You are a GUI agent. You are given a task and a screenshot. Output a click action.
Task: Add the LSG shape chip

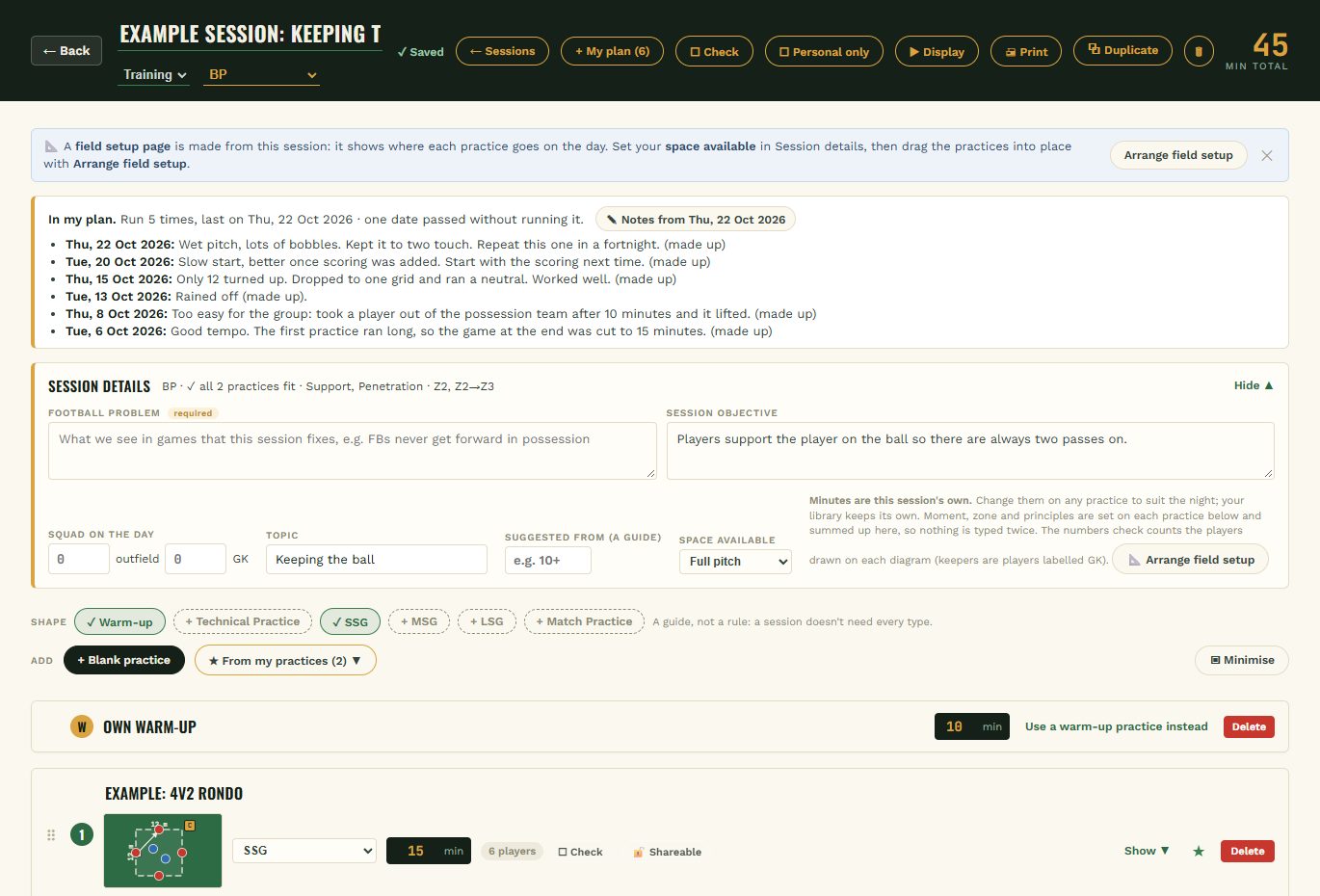pos(487,621)
